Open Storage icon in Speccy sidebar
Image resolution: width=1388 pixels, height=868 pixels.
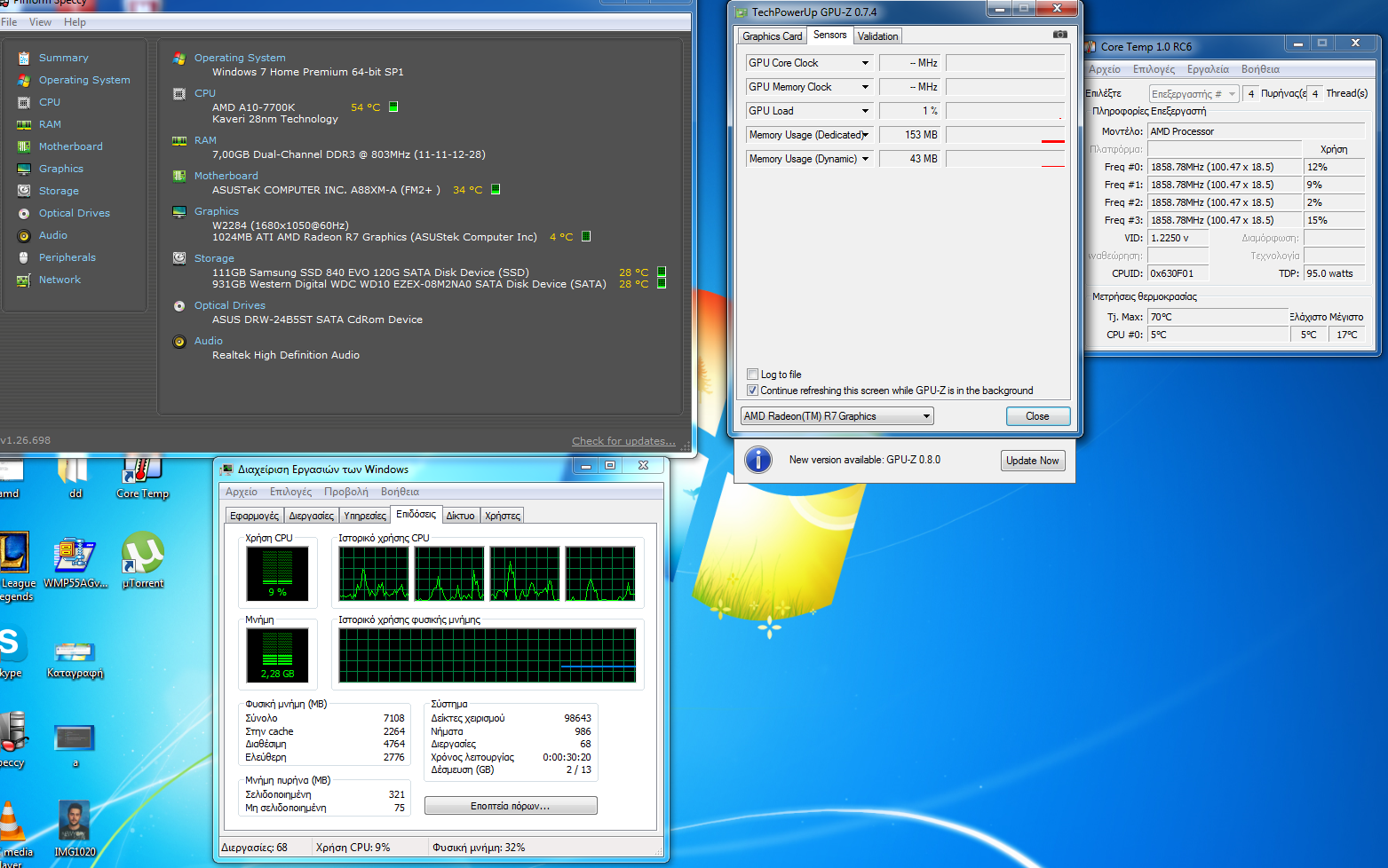pos(24,191)
